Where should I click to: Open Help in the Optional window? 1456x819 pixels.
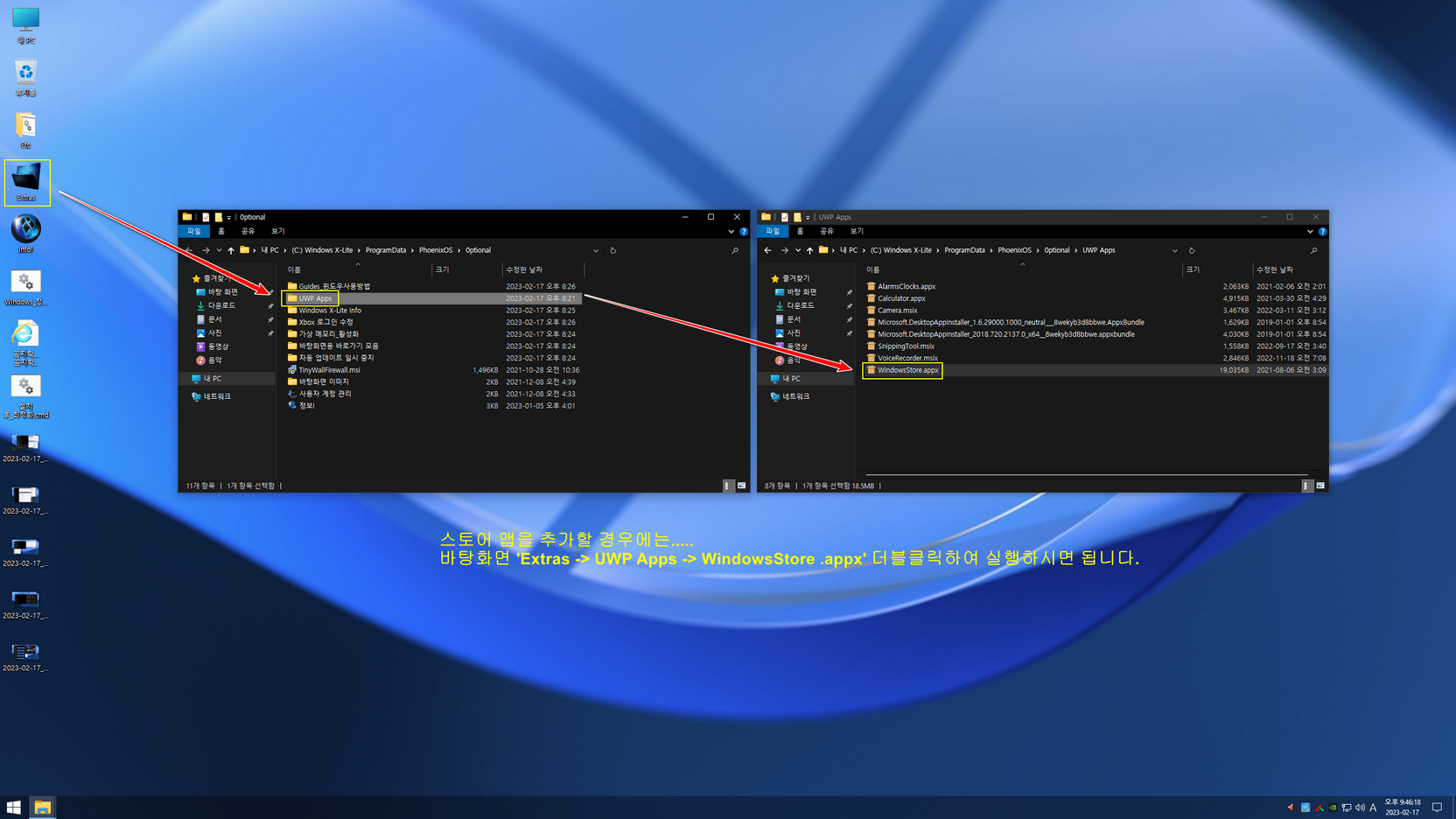(744, 232)
